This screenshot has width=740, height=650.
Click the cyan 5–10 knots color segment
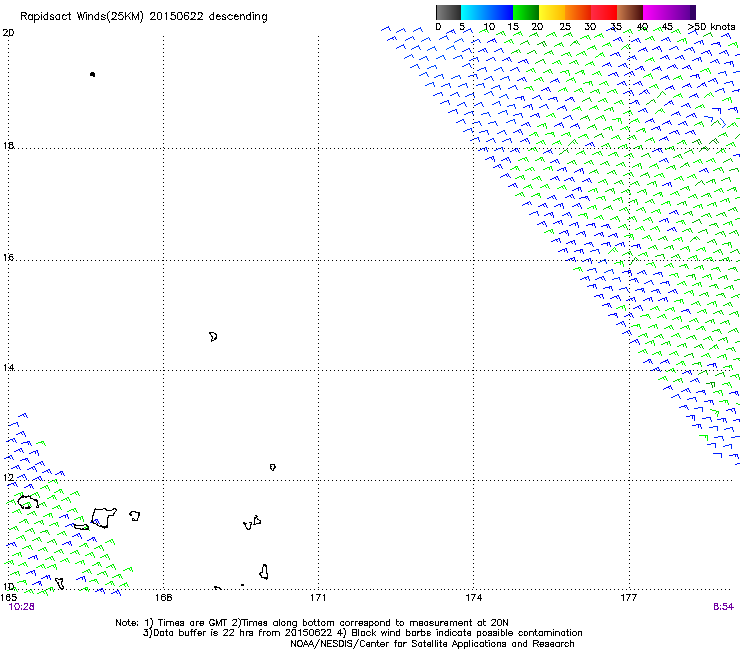pyautogui.click(x=474, y=12)
